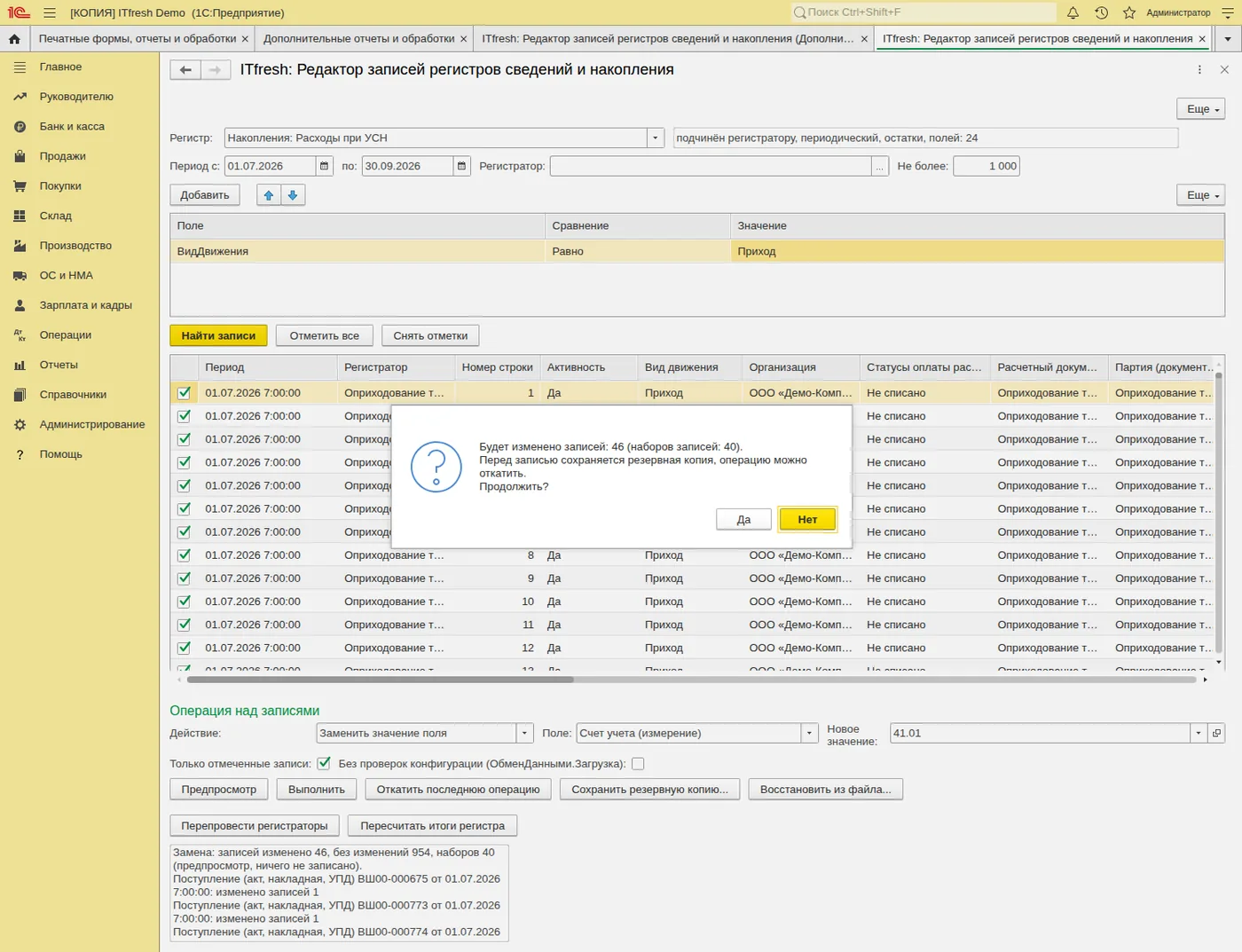The height and width of the screenshot is (952, 1242).
Task: Open the sections panel toggle icon
Action: point(20,67)
